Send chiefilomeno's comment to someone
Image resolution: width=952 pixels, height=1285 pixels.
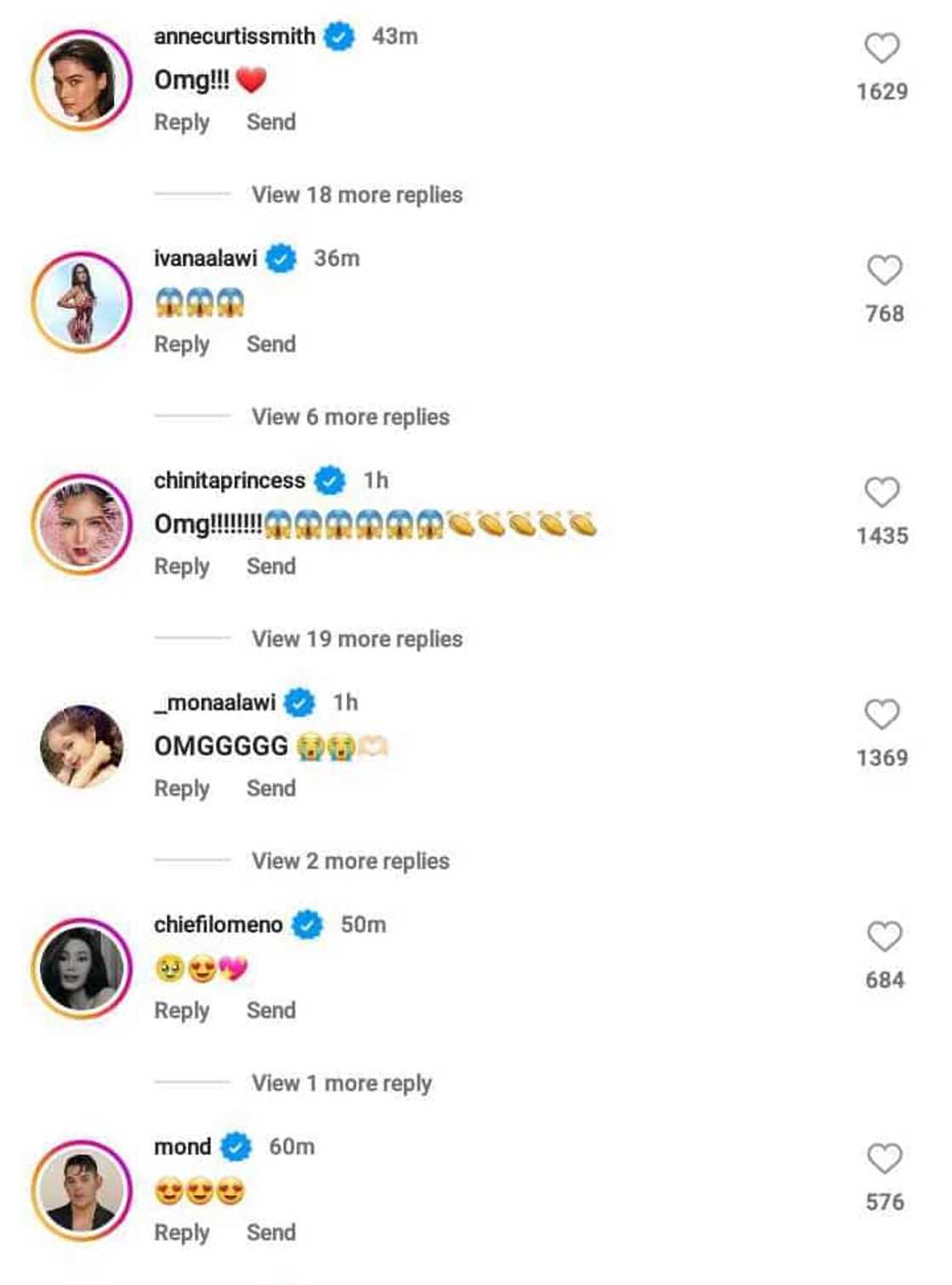(x=270, y=1010)
